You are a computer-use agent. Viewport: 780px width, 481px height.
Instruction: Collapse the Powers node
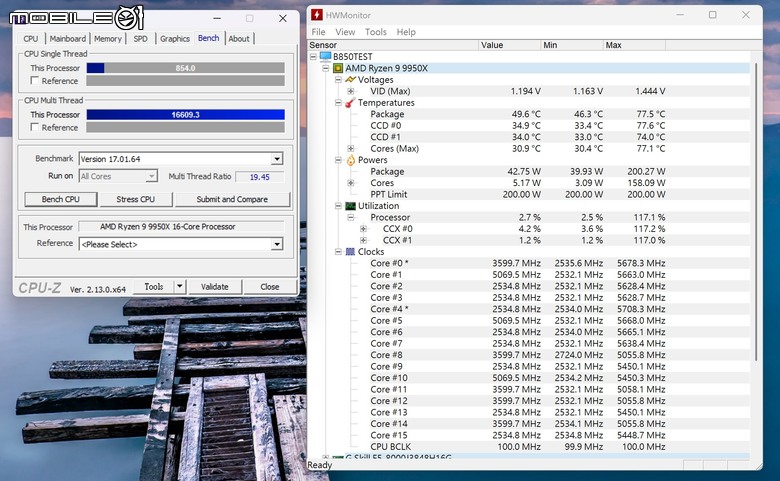point(338,160)
